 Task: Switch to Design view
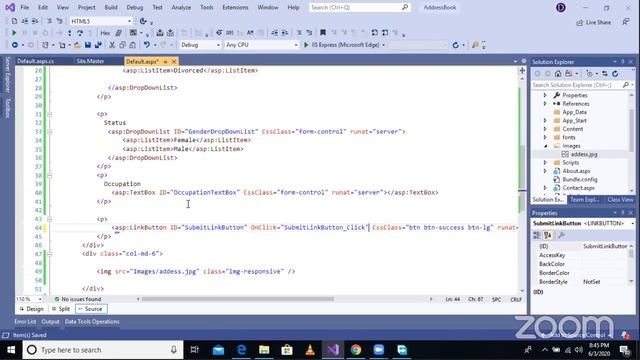pyautogui.click(x=31, y=309)
